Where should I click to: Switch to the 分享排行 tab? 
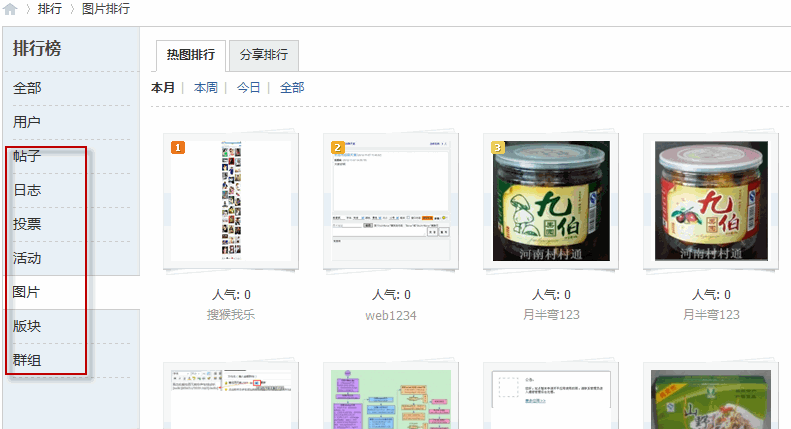pyautogui.click(x=263, y=55)
